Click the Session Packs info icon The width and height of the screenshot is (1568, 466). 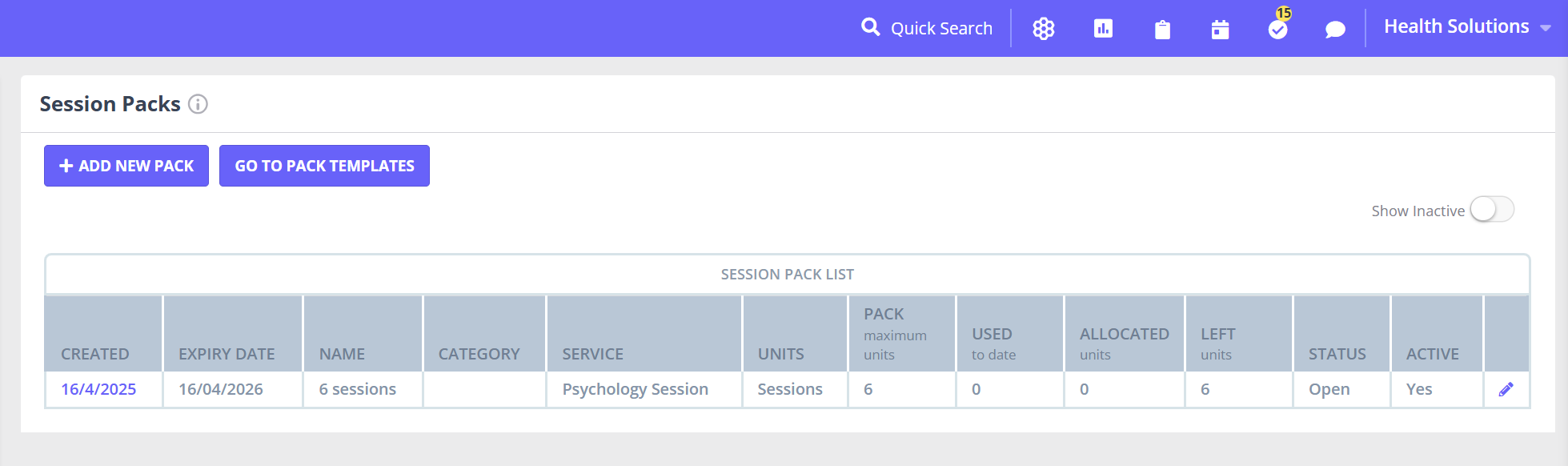pos(198,104)
